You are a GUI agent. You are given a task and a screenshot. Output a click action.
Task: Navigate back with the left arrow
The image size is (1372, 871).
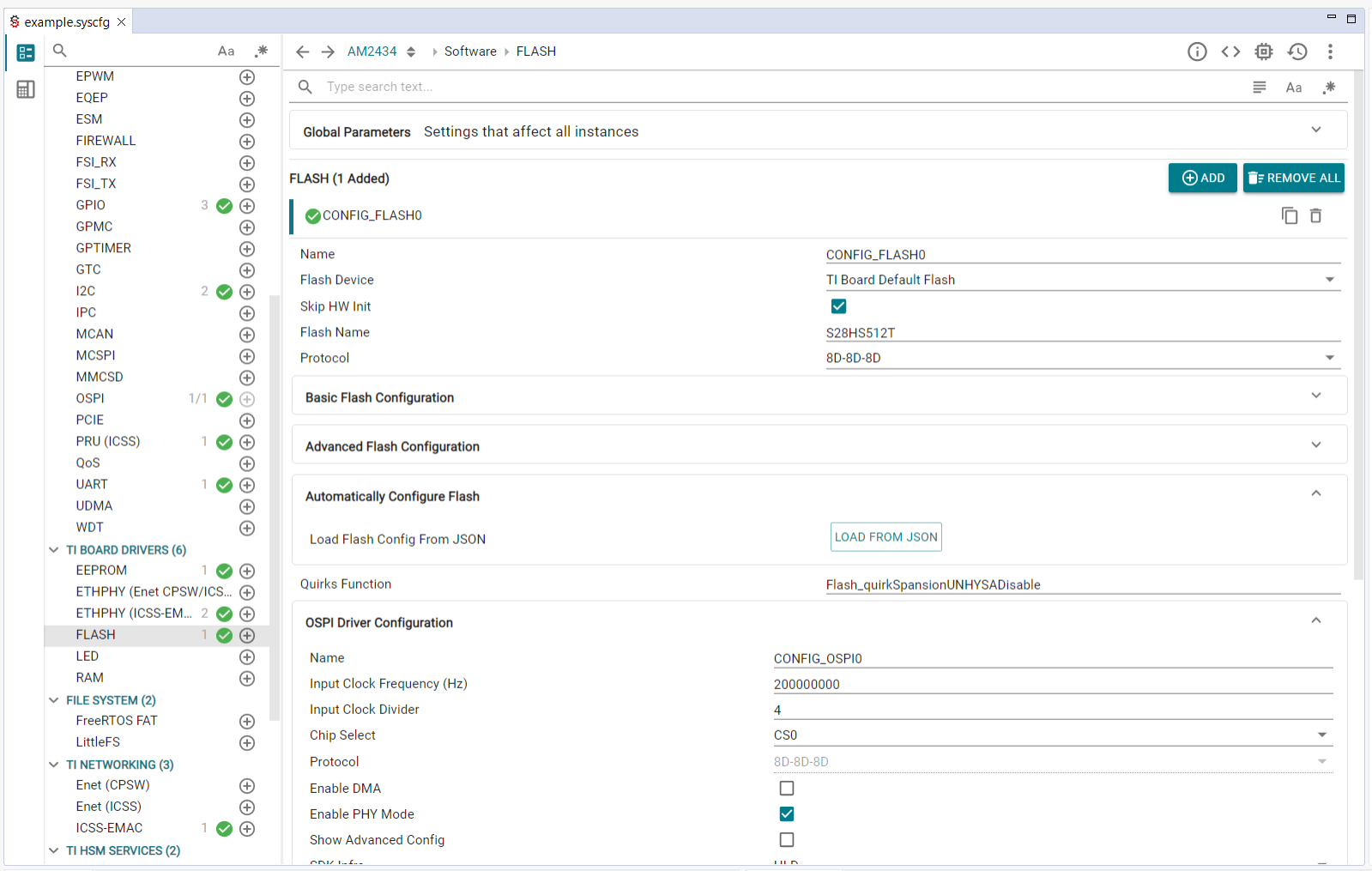(x=302, y=51)
